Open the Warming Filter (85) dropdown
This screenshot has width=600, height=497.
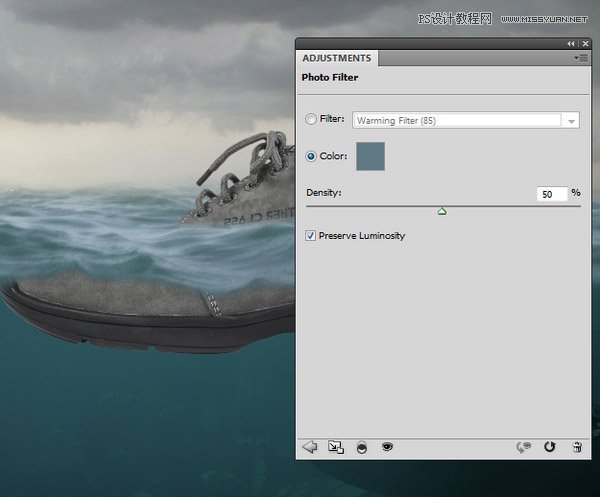tap(456, 120)
